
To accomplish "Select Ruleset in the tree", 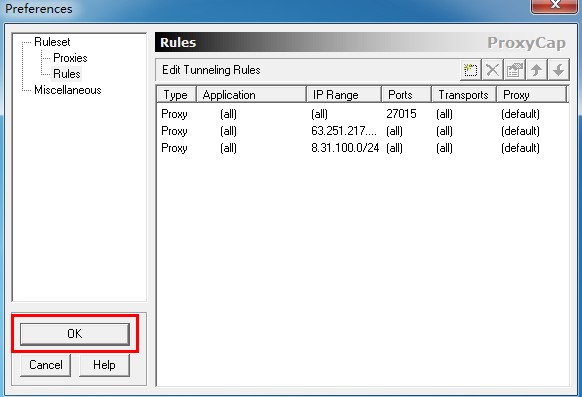I will (x=52, y=42).
